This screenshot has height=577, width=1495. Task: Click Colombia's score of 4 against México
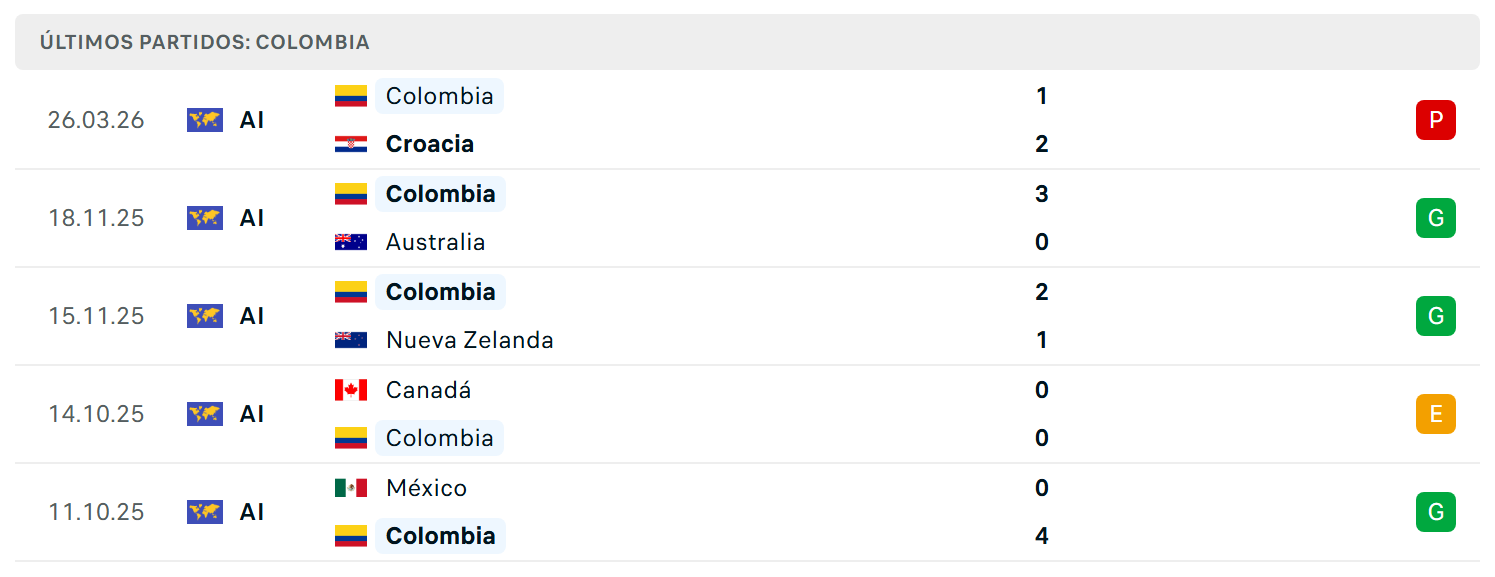pyautogui.click(x=1042, y=536)
